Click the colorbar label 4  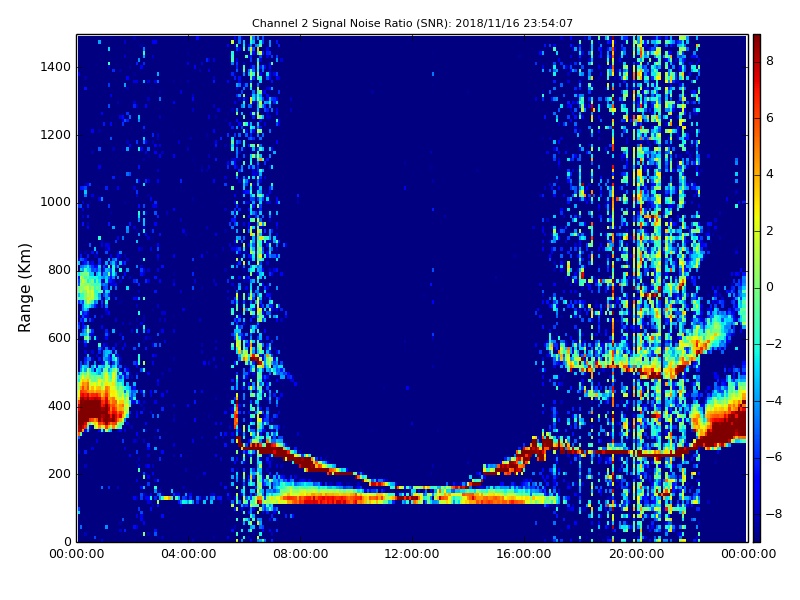(x=770, y=174)
